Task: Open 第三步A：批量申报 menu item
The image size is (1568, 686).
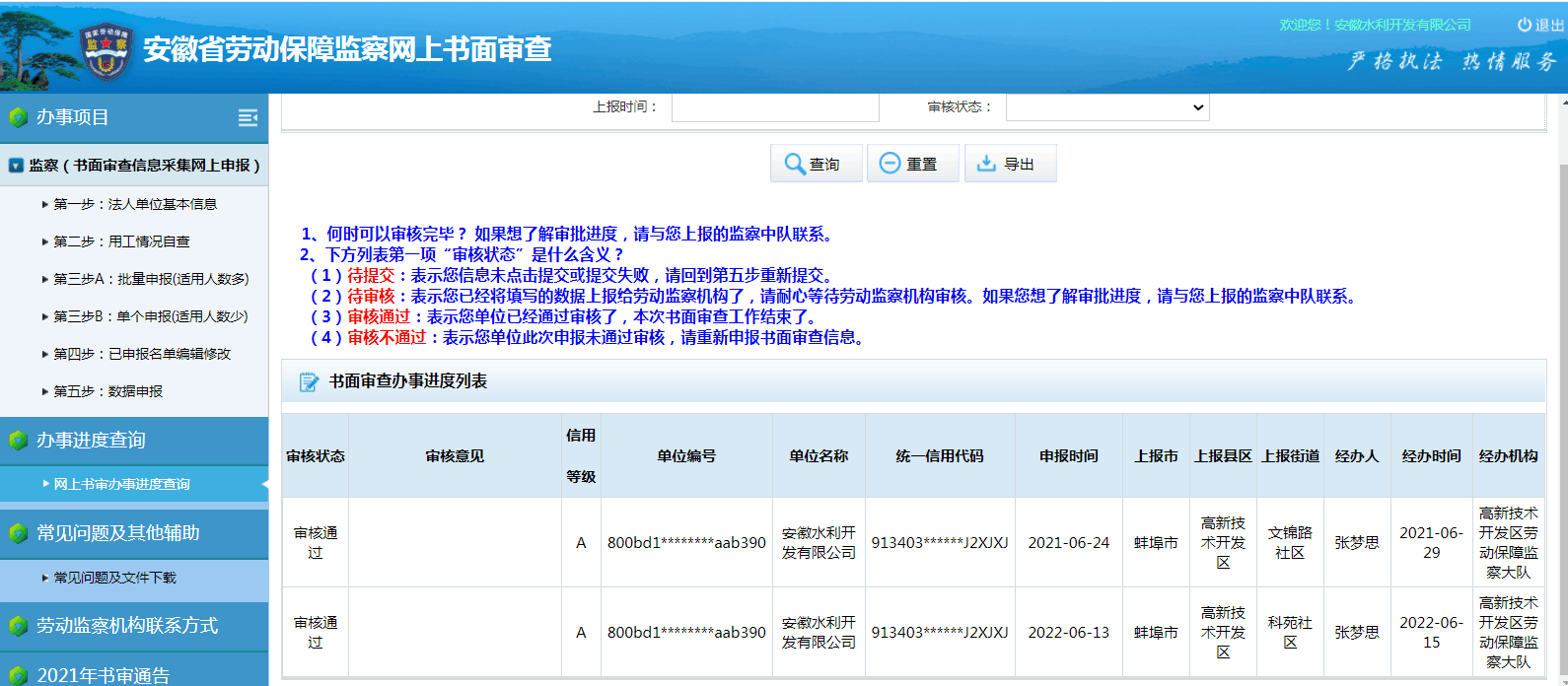Action: [151, 279]
